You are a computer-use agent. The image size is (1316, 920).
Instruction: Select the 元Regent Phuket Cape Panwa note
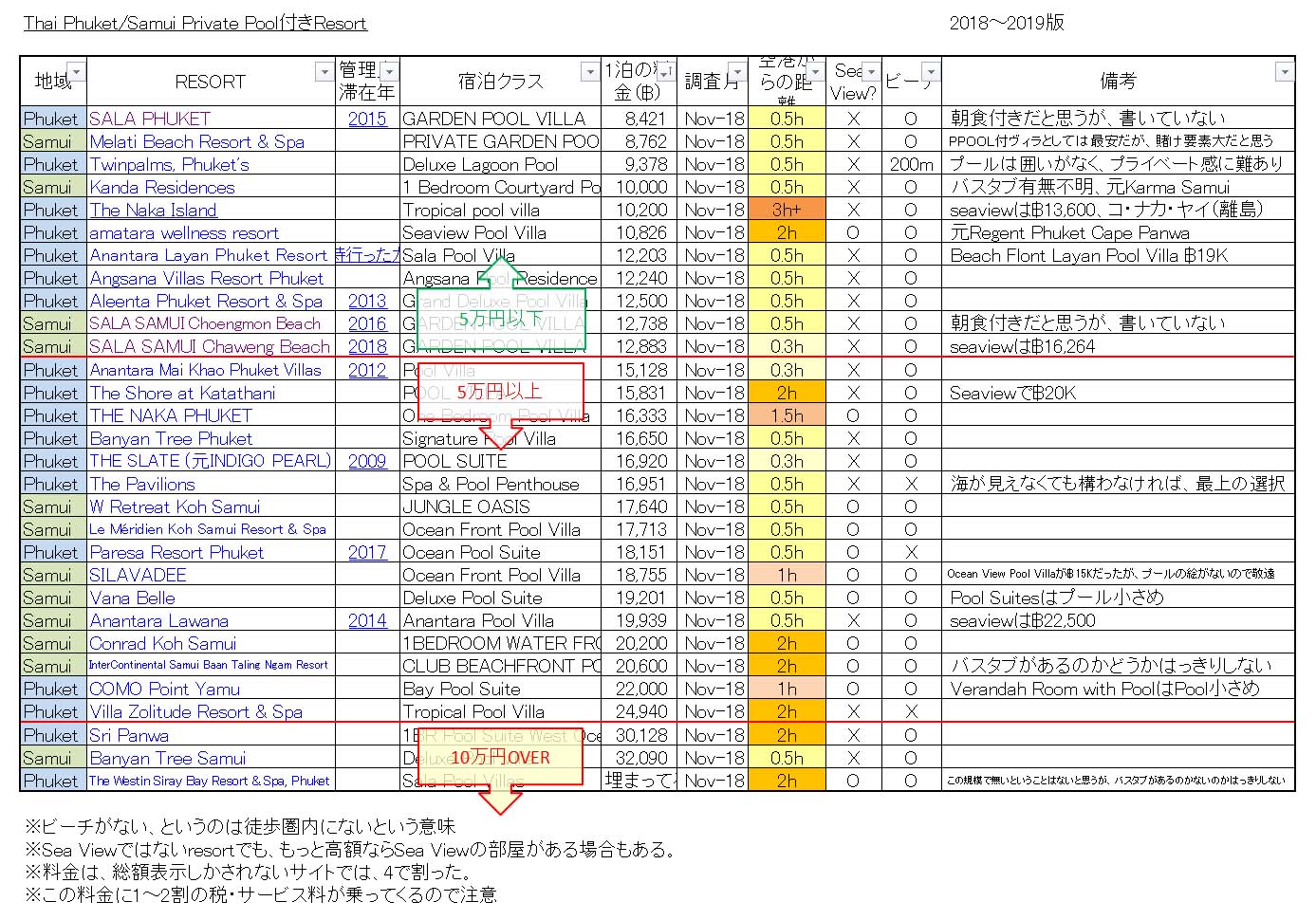click(x=1118, y=232)
